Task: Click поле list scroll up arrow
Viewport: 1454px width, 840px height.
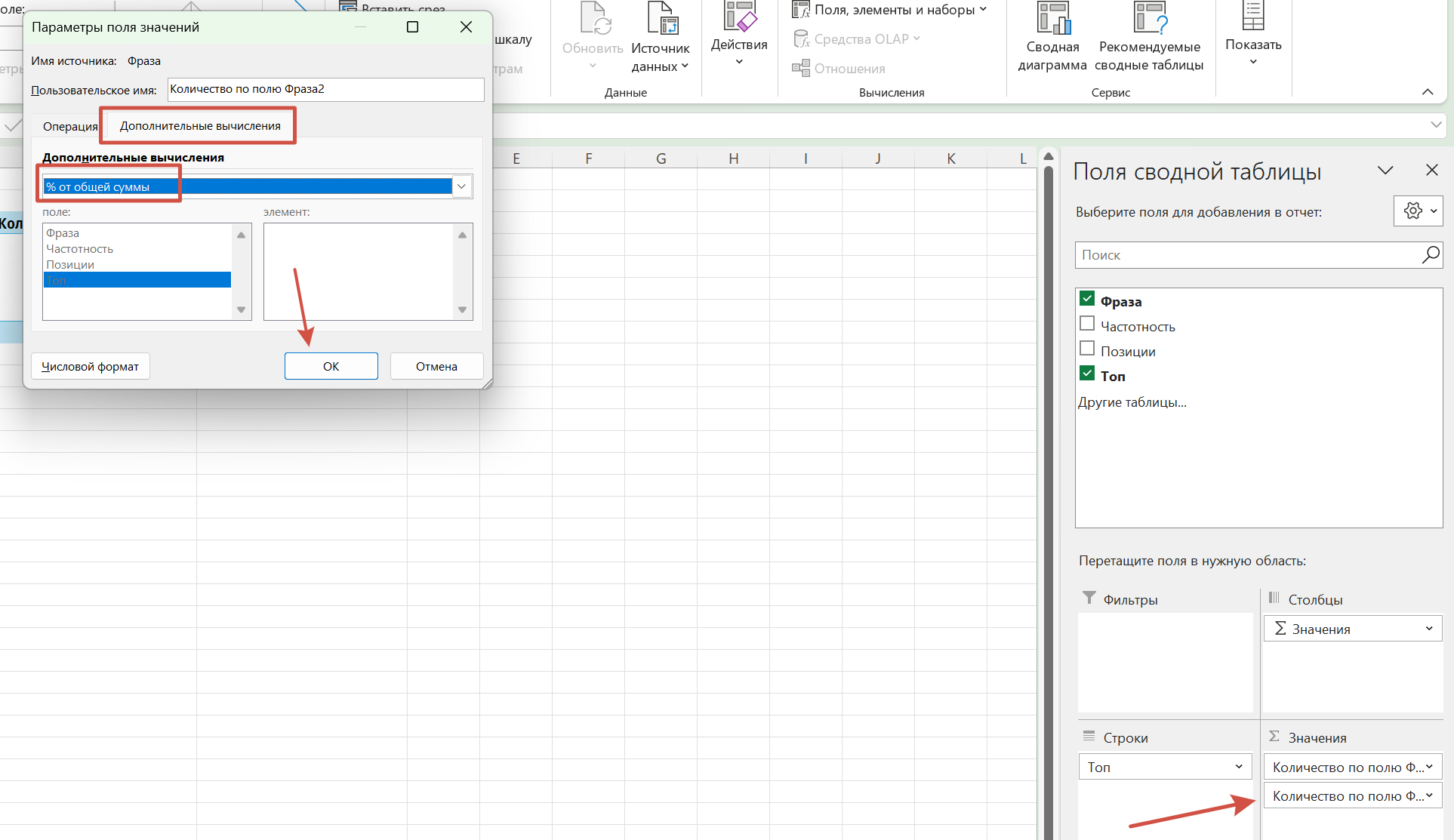Action: coord(241,235)
